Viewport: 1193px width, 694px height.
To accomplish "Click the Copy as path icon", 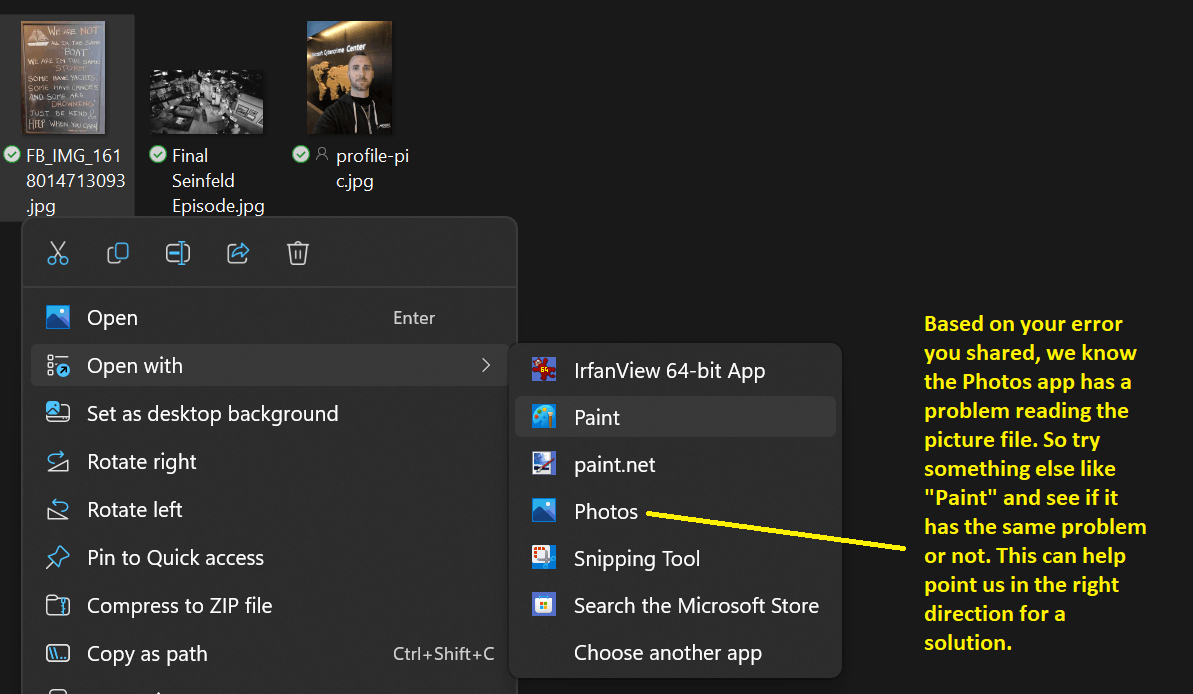I will [58, 654].
